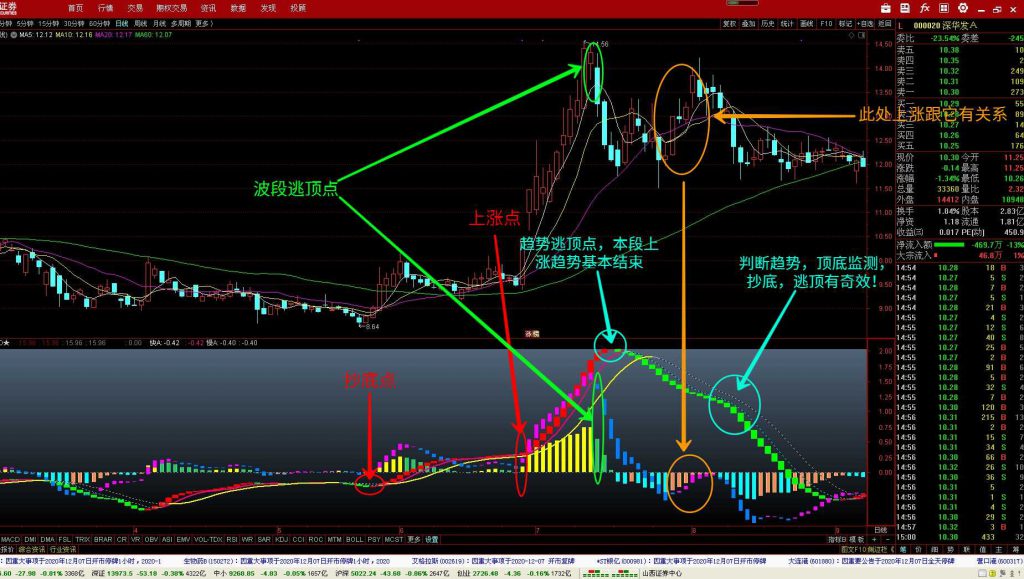1024x579 pixels.
Task: Add stock via +自选 button
Action: tap(865, 22)
